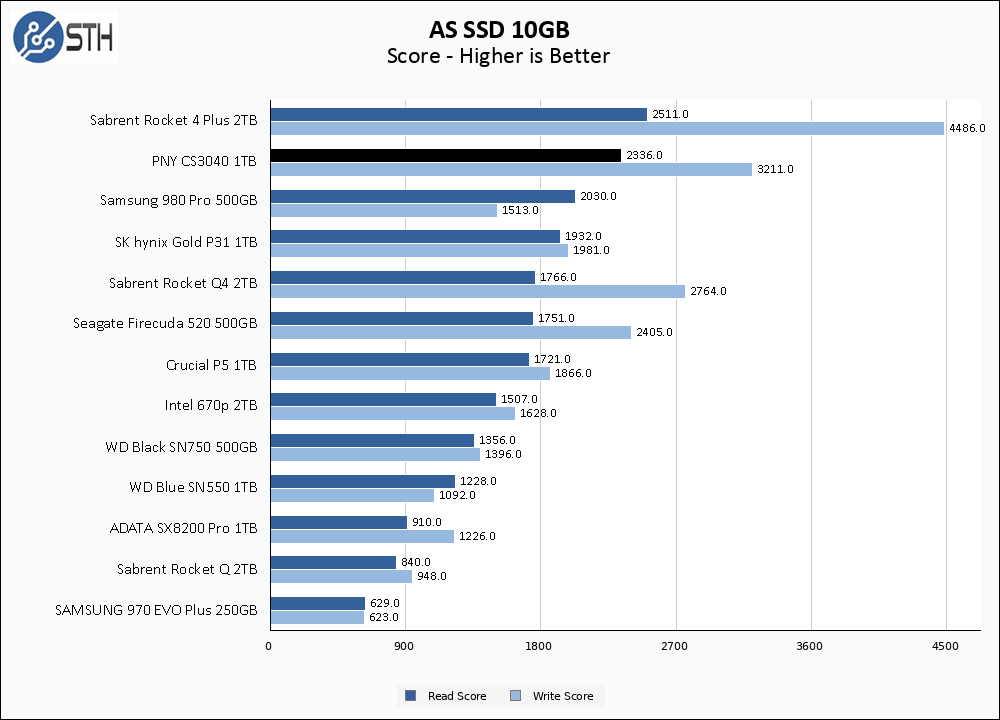Image resolution: width=1000 pixels, height=720 pixels.
Task: Click the x-axis tick label '900'
Action: (x=404, y=646)
